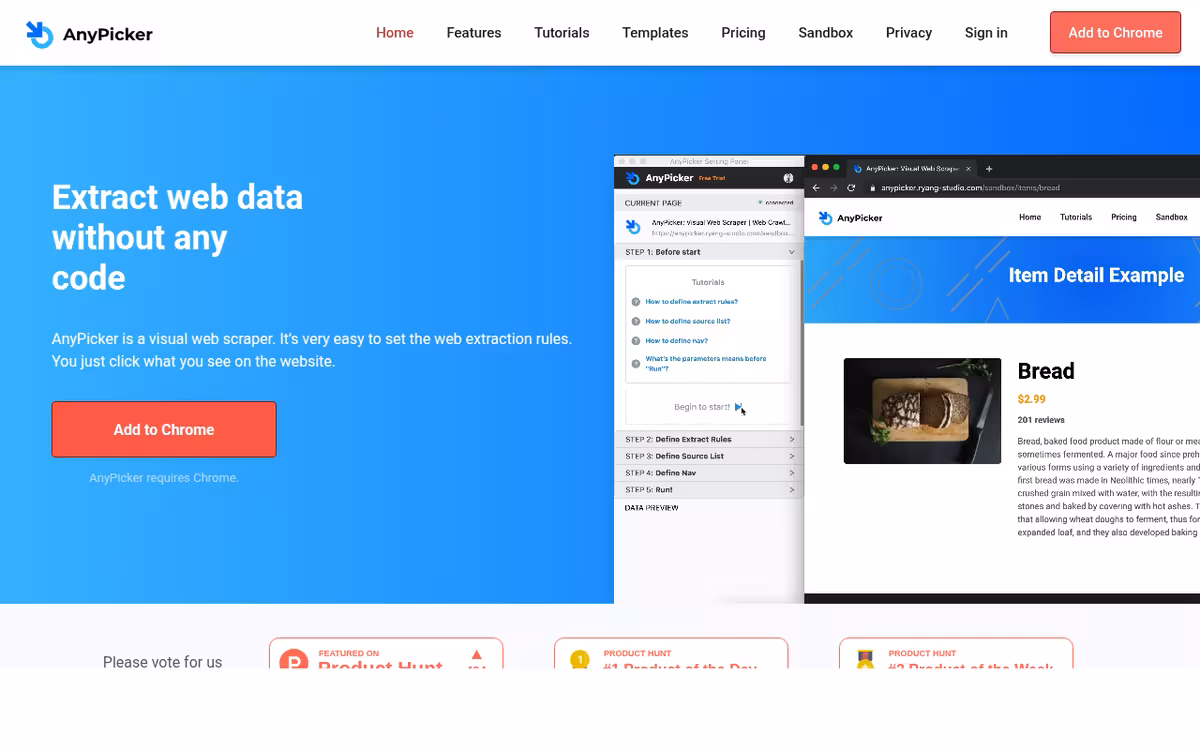Open the #1 Product of the Day badge
The image size is (1200, 750).
tap(671, 653)
